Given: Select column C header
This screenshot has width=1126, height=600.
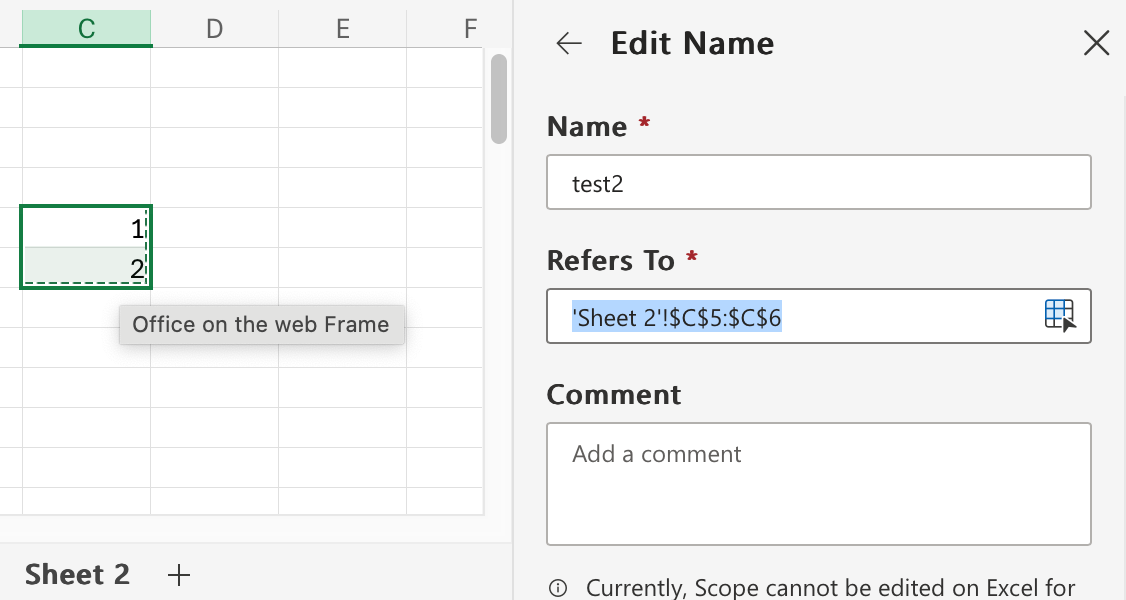Looking at the screenshot, I should [x=86, y=29].
